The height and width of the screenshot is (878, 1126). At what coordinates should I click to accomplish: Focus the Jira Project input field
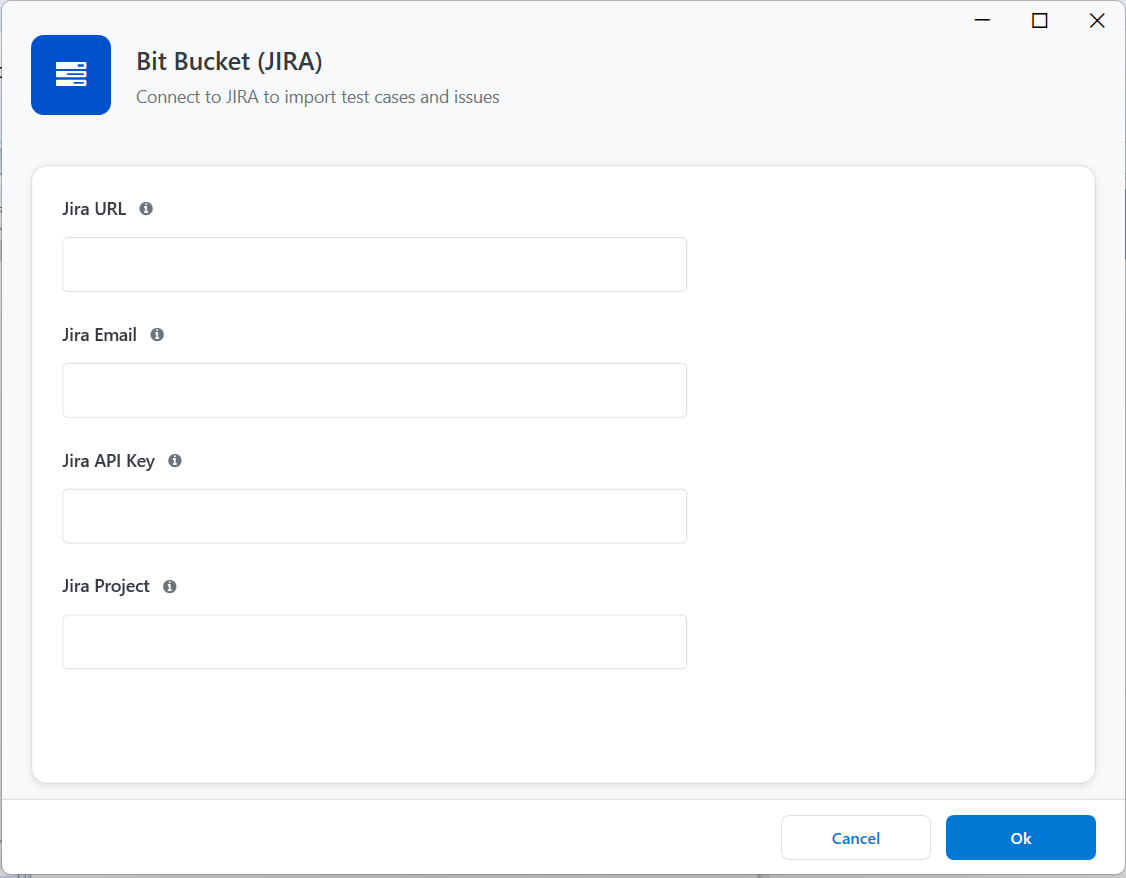[x=374, y=642]
